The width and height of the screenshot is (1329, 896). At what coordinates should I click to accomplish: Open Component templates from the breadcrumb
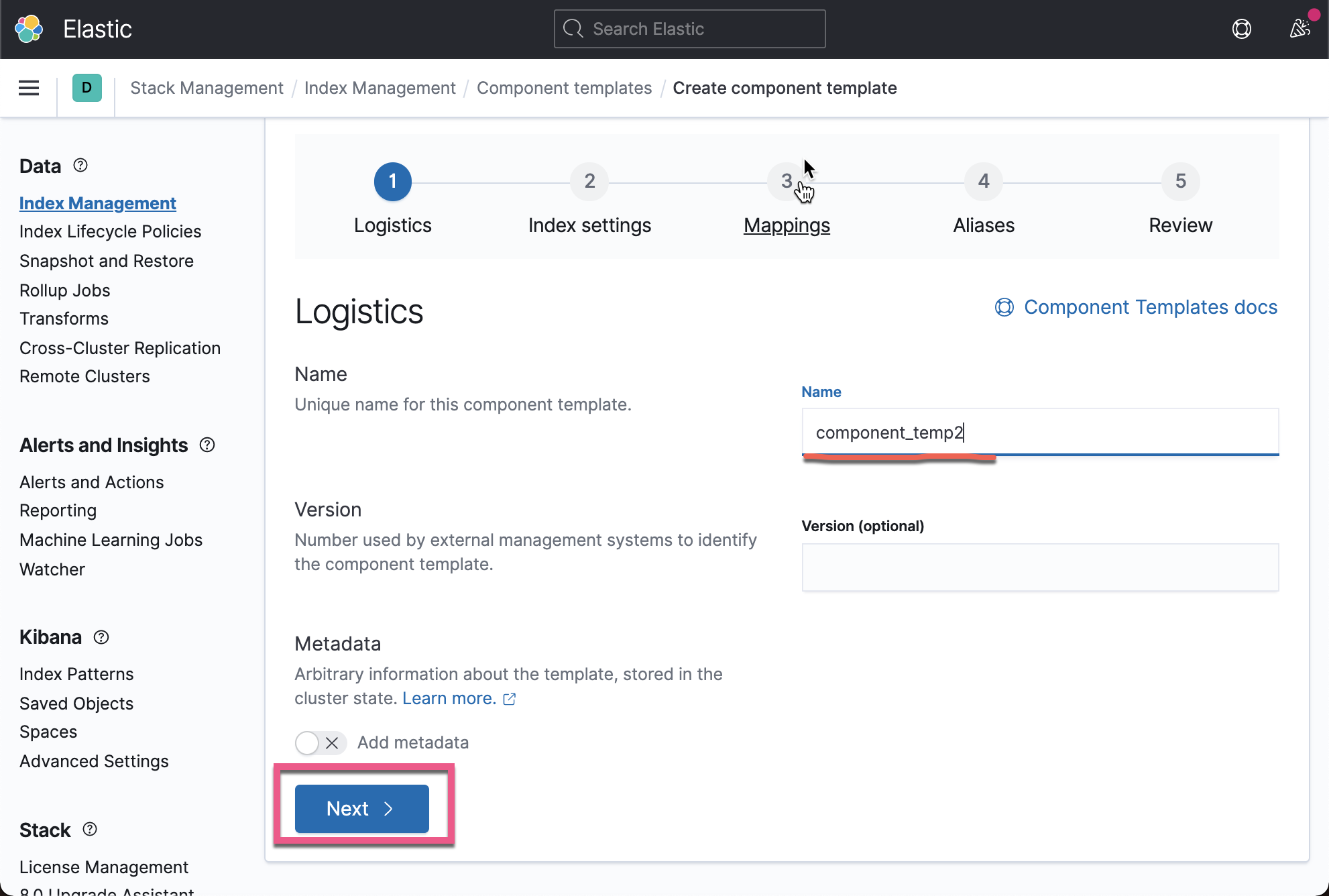pyautogui.click(x=564, y=88)
